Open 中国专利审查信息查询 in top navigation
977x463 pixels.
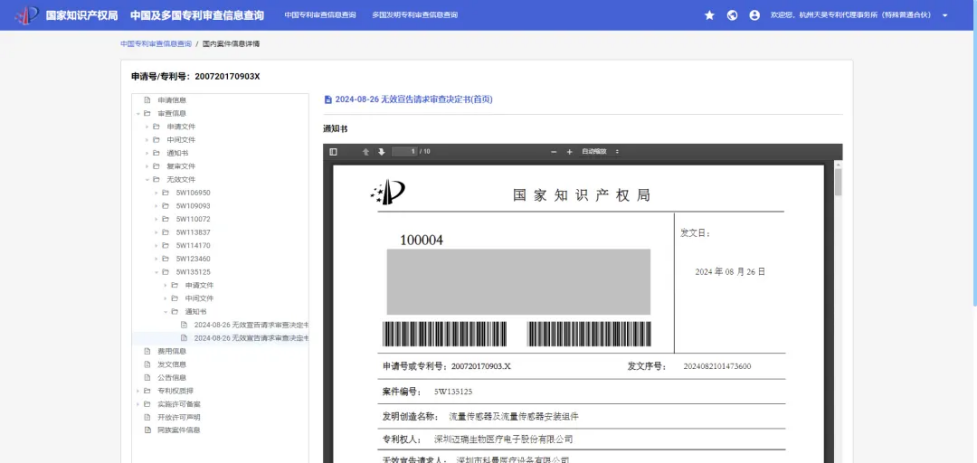(320, 15)
